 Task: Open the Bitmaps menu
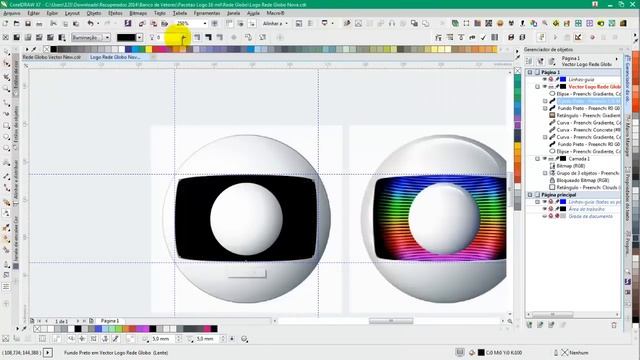pos(138,13)
